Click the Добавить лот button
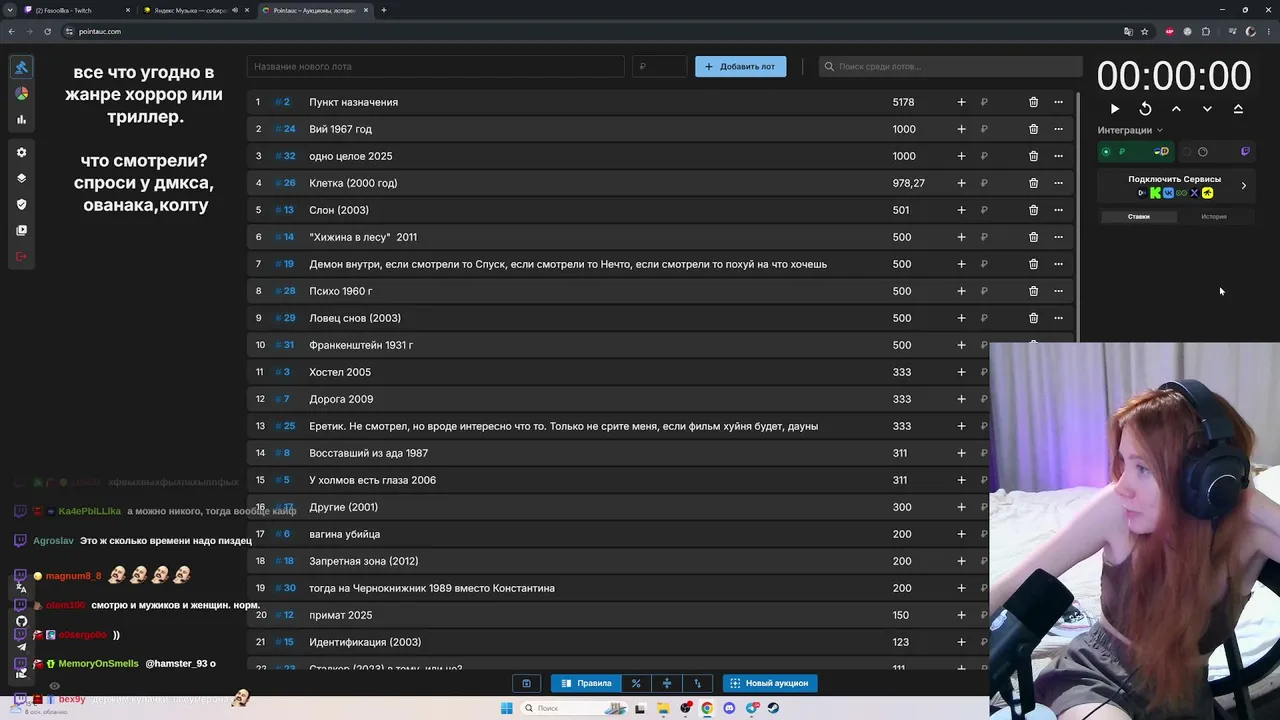1280x720 pixels. (741, 66)
